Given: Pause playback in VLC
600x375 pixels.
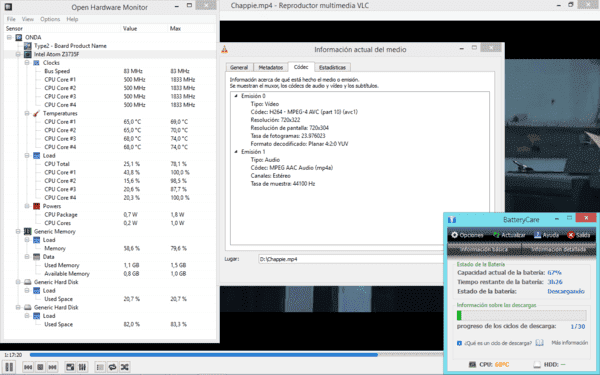Looking at the screenshot, I should point(9,367).
